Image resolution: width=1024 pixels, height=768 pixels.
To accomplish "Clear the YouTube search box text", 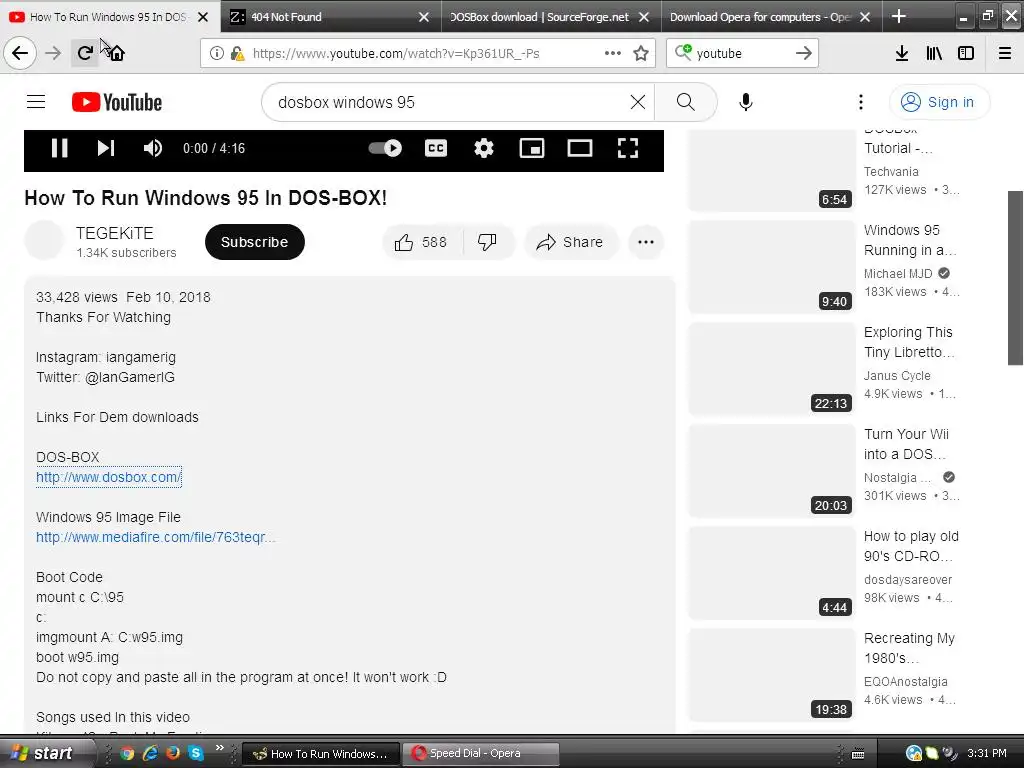I will (x=637, y=102).
